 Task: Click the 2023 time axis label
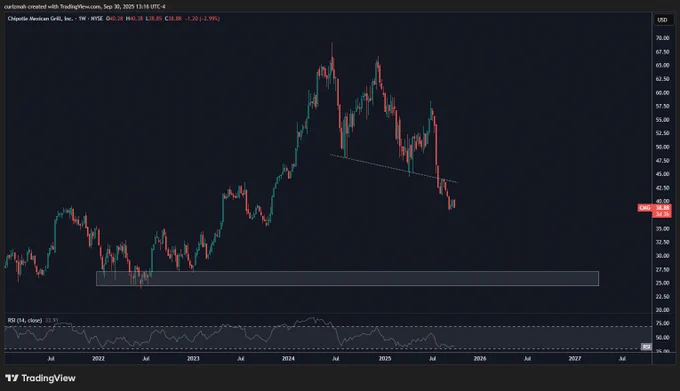click(193, 358)
